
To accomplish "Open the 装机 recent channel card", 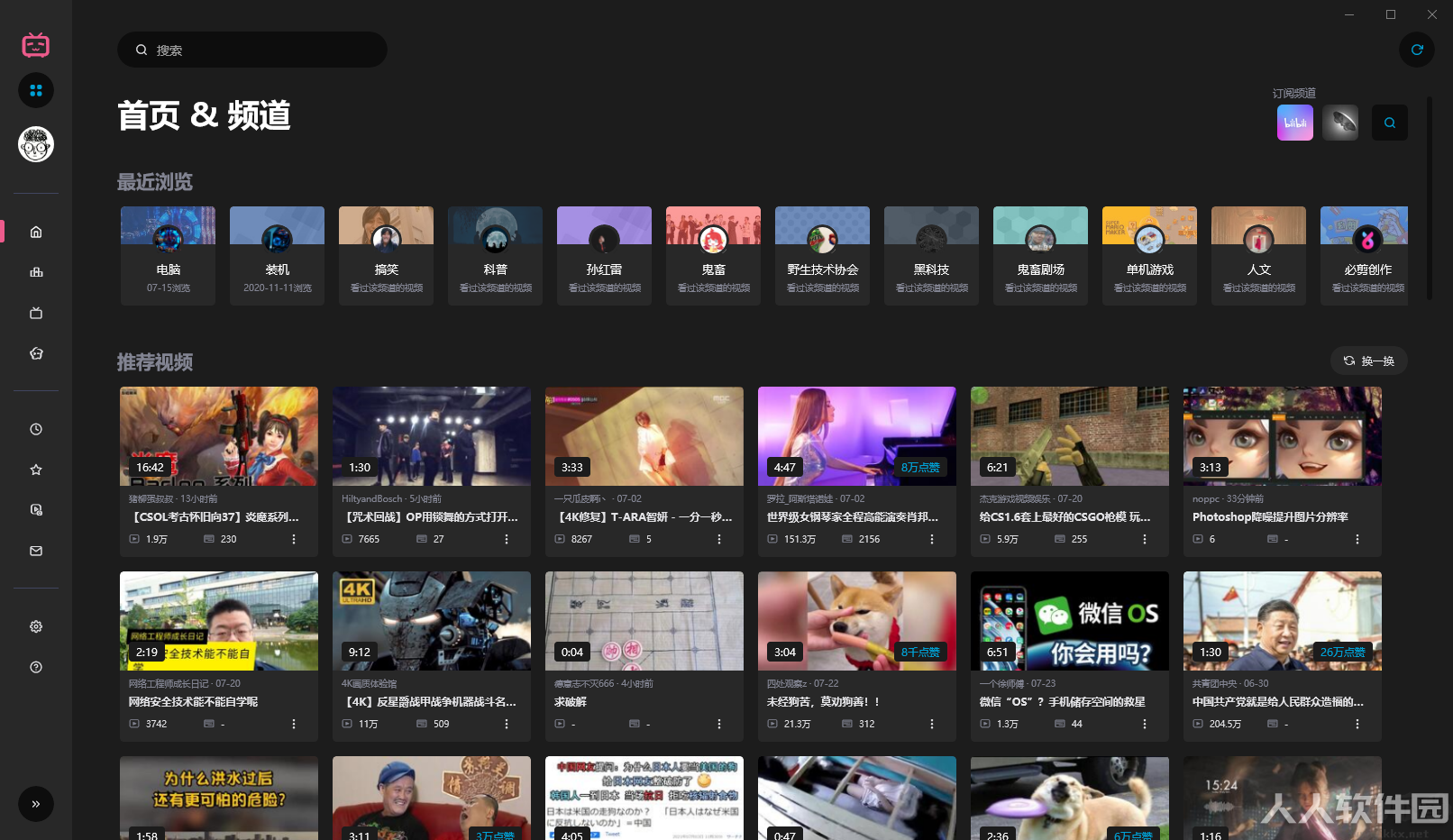I will pyautogui.click(x=277, y=256).
